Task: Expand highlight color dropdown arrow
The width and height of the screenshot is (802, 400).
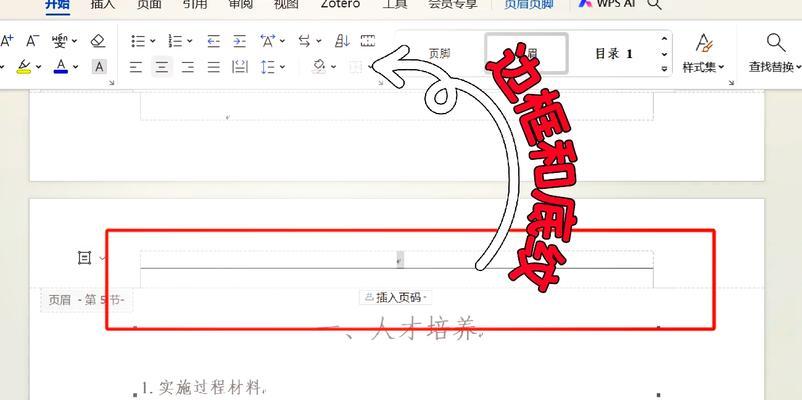Action: (38, 66)
